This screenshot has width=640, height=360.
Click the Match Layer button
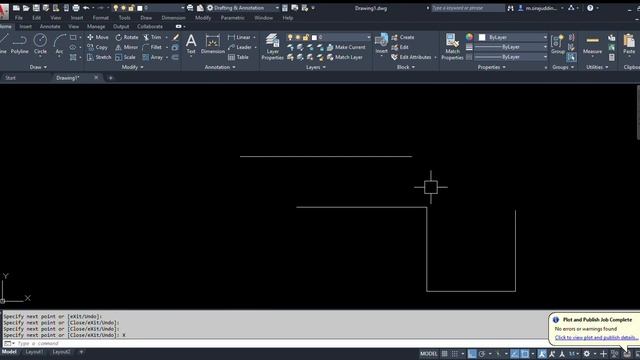[344, 58]
